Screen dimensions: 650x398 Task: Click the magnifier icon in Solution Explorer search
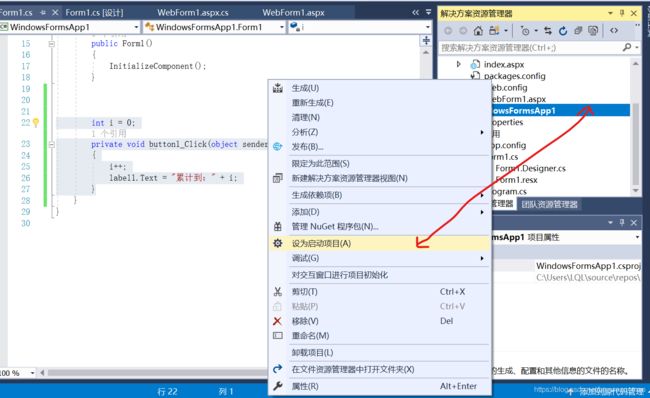pyautogui.click(x=627, y=47)
